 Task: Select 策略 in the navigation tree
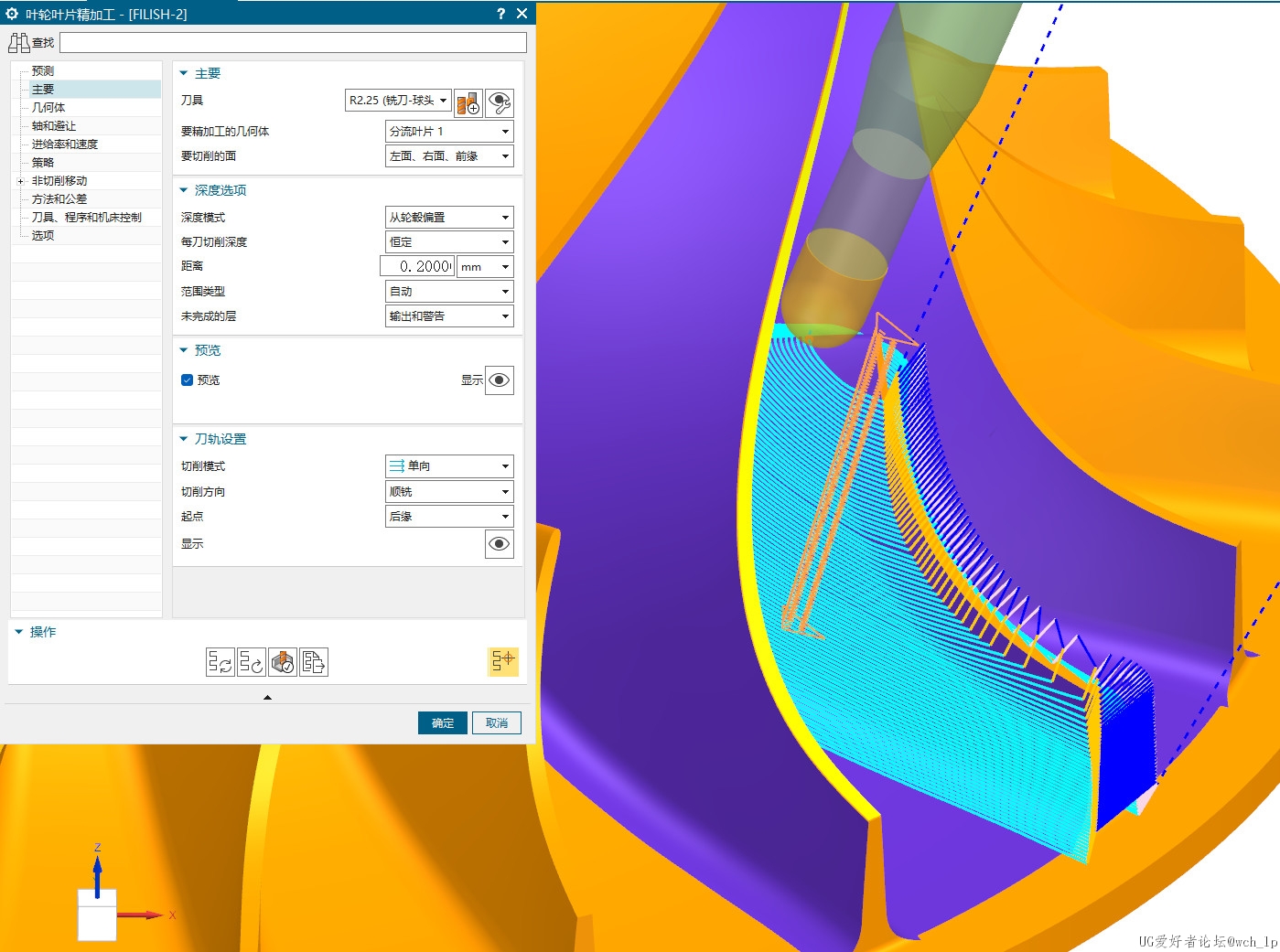coord(42,163)
